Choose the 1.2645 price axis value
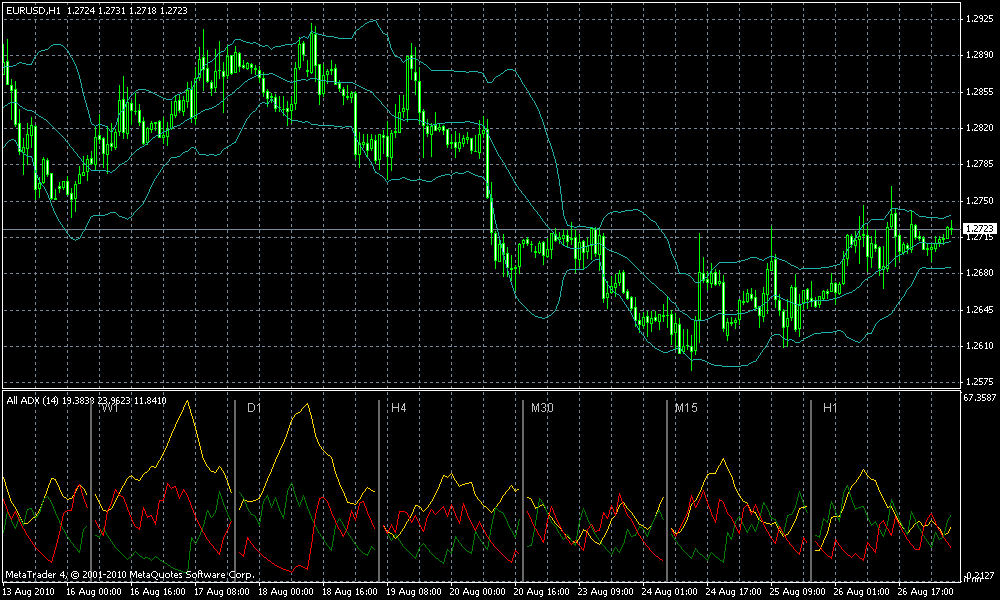 [981, 310]
